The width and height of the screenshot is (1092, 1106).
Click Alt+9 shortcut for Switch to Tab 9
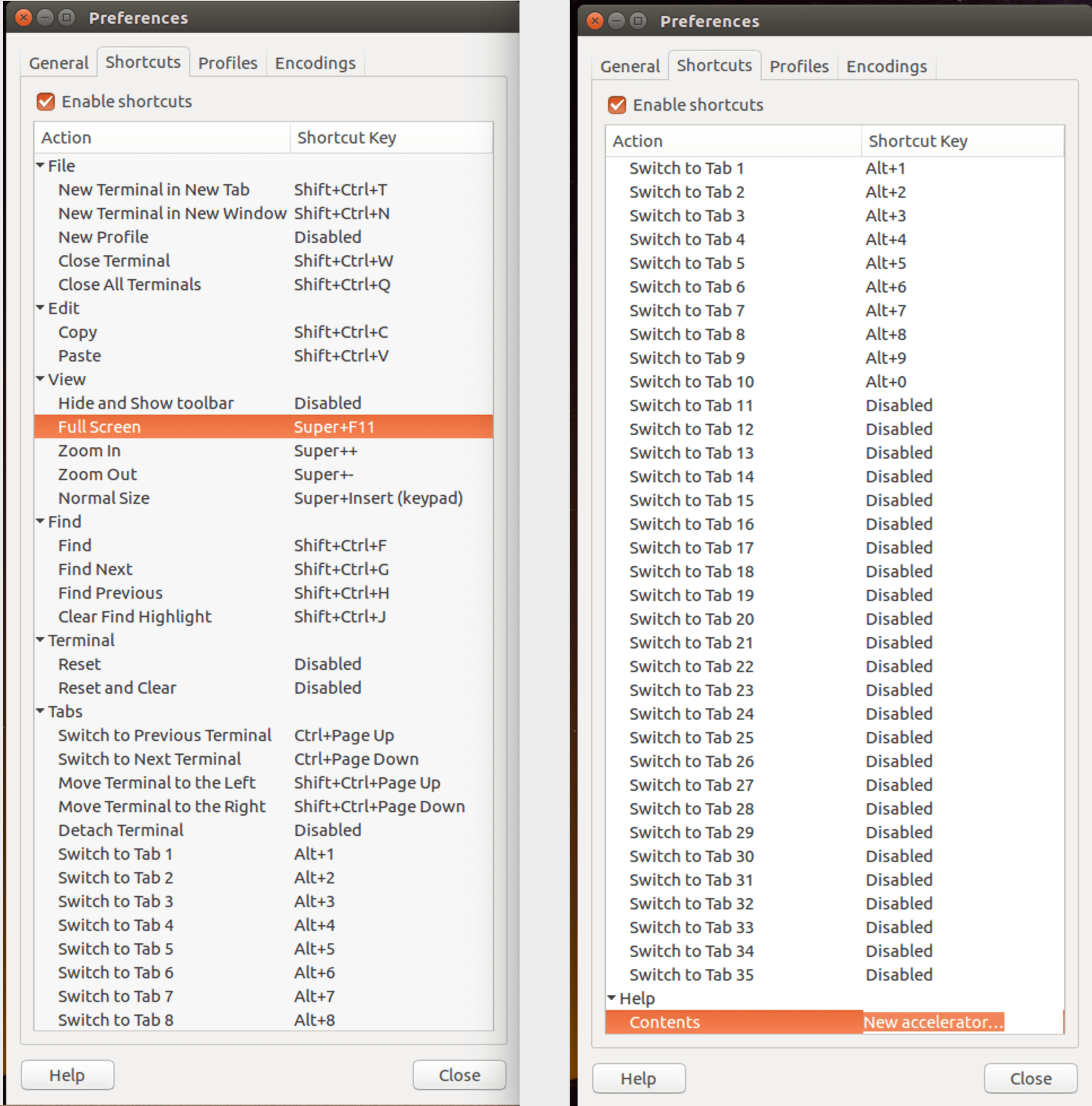pos(886,358)
